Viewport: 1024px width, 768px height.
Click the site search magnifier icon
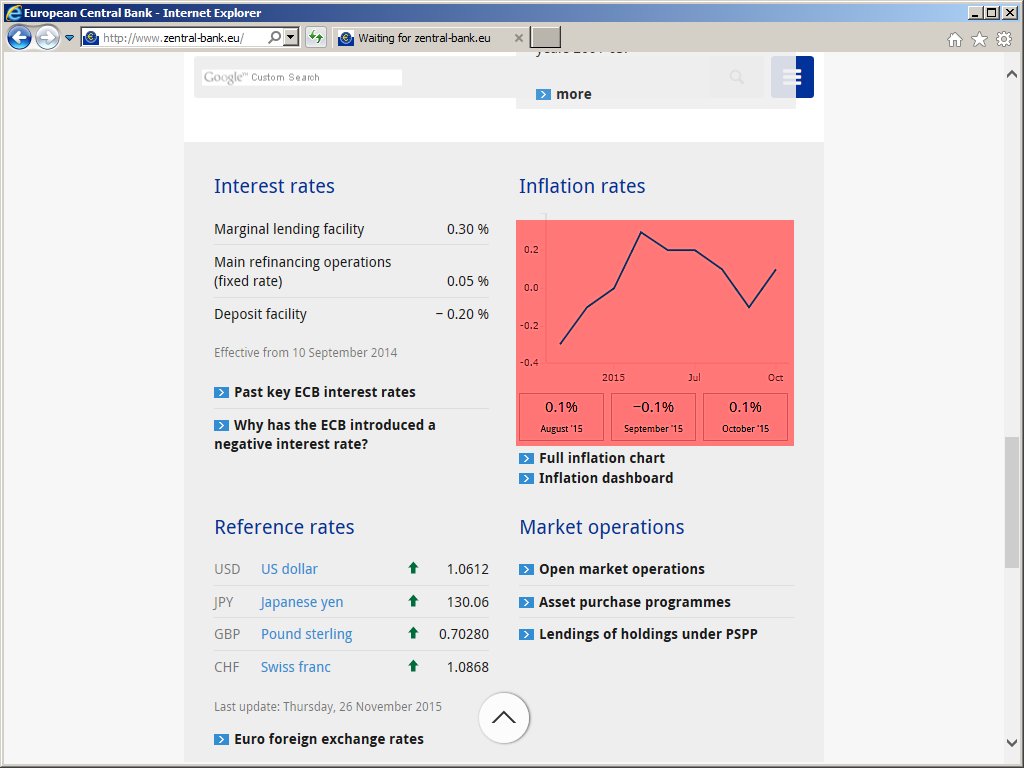click(737, 77)
